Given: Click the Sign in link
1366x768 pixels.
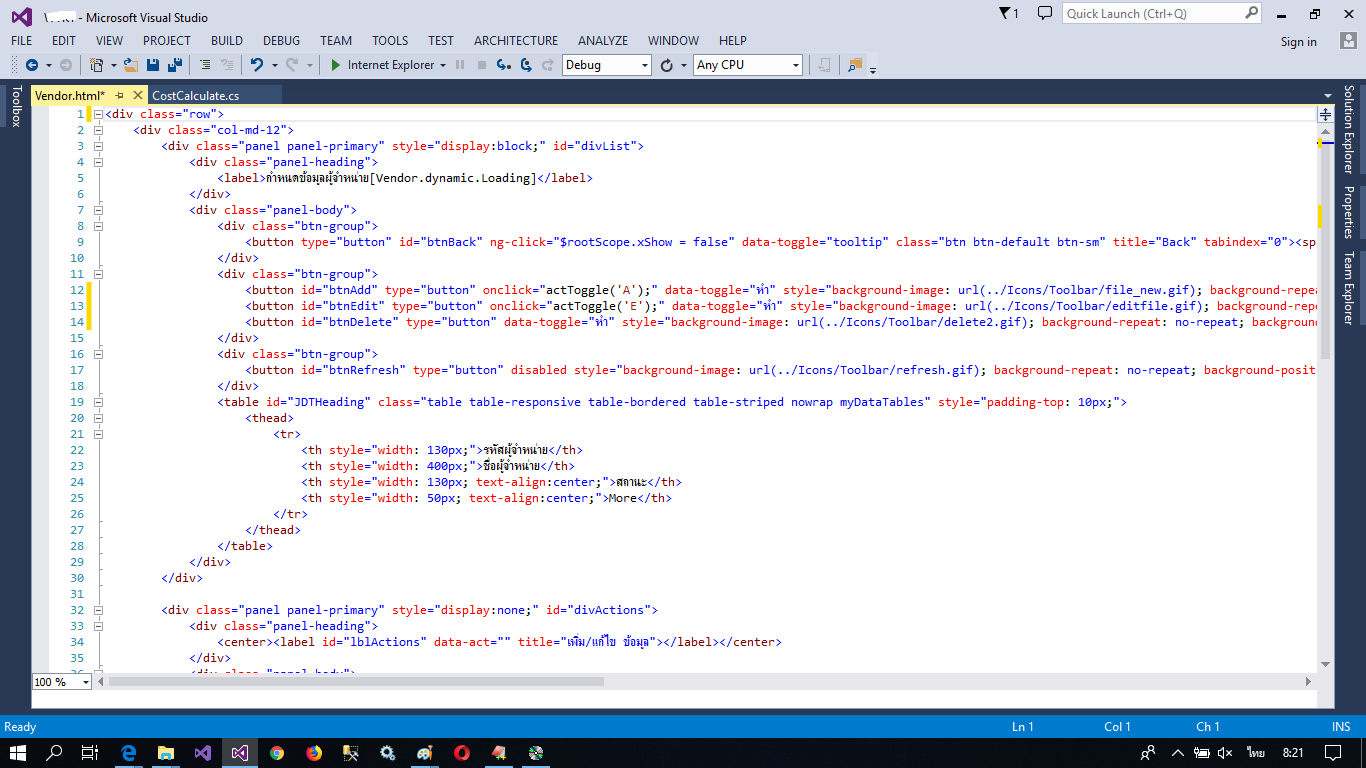Looking at the screenshot, I should tap(1298, 42).
